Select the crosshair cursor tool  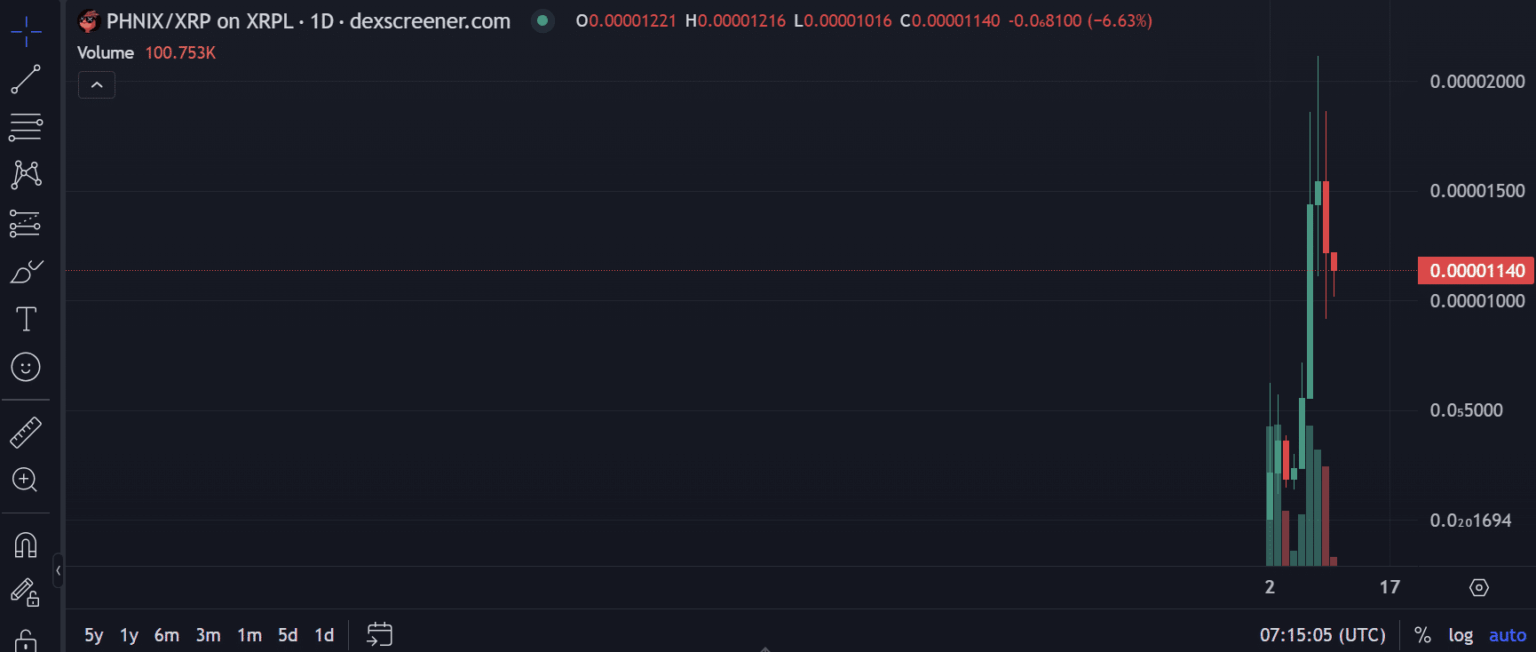pos(26,32)
